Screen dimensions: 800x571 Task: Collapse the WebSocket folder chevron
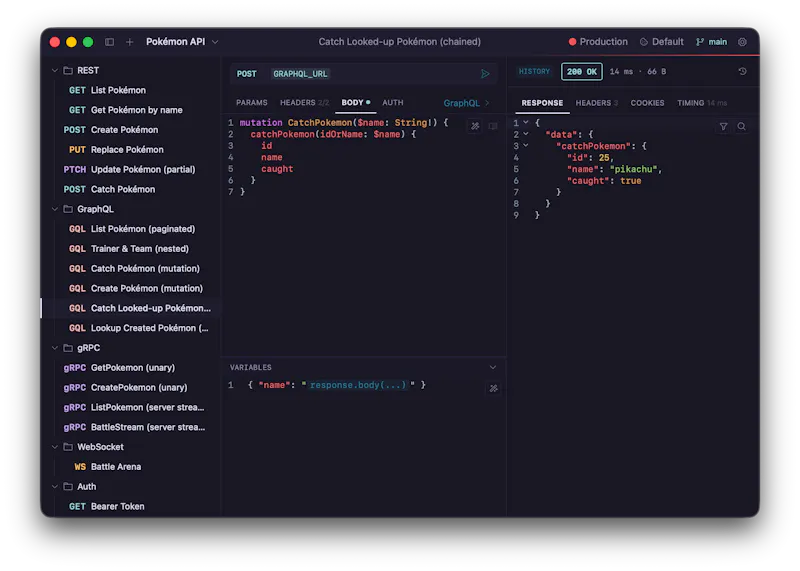tap(55, 447)
